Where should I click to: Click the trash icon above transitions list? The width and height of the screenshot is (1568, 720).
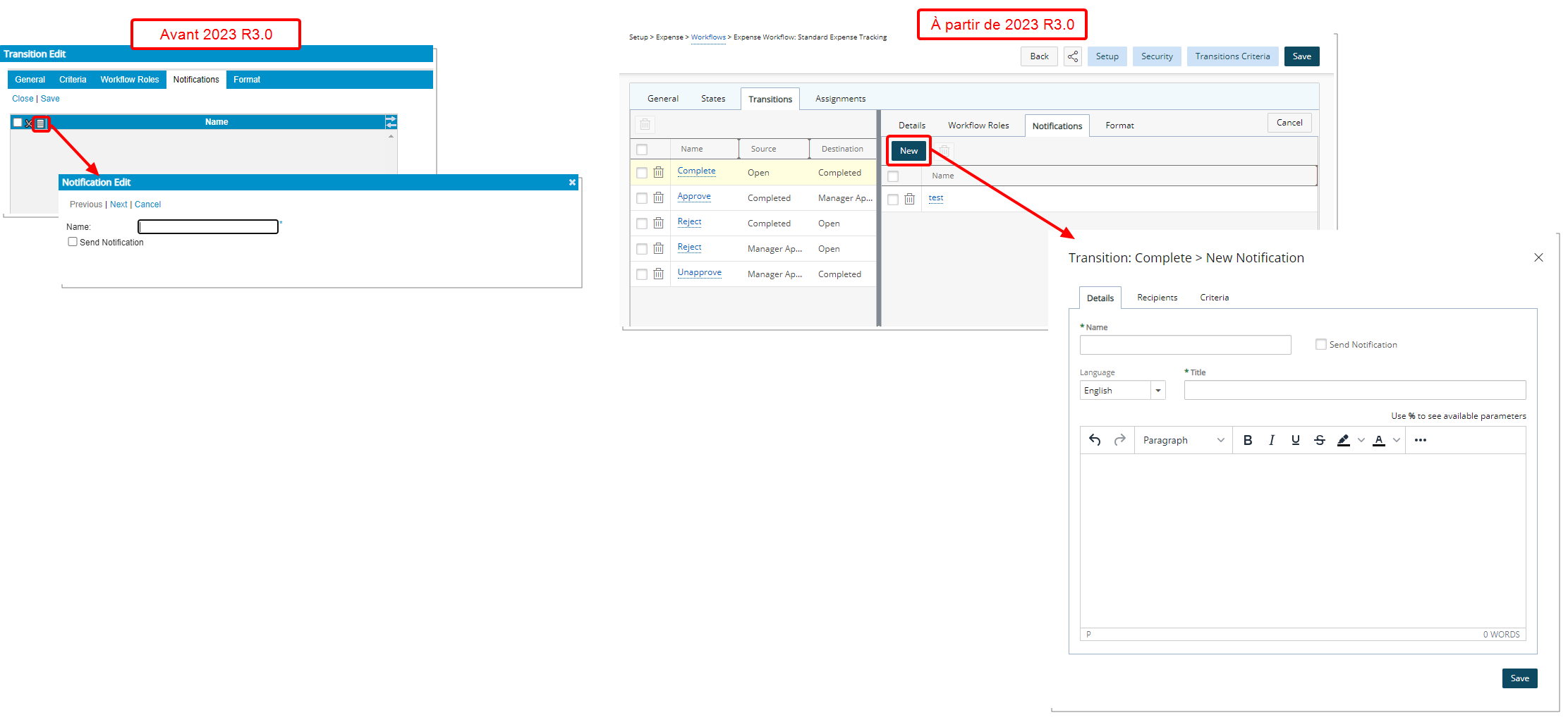[645, 125]
